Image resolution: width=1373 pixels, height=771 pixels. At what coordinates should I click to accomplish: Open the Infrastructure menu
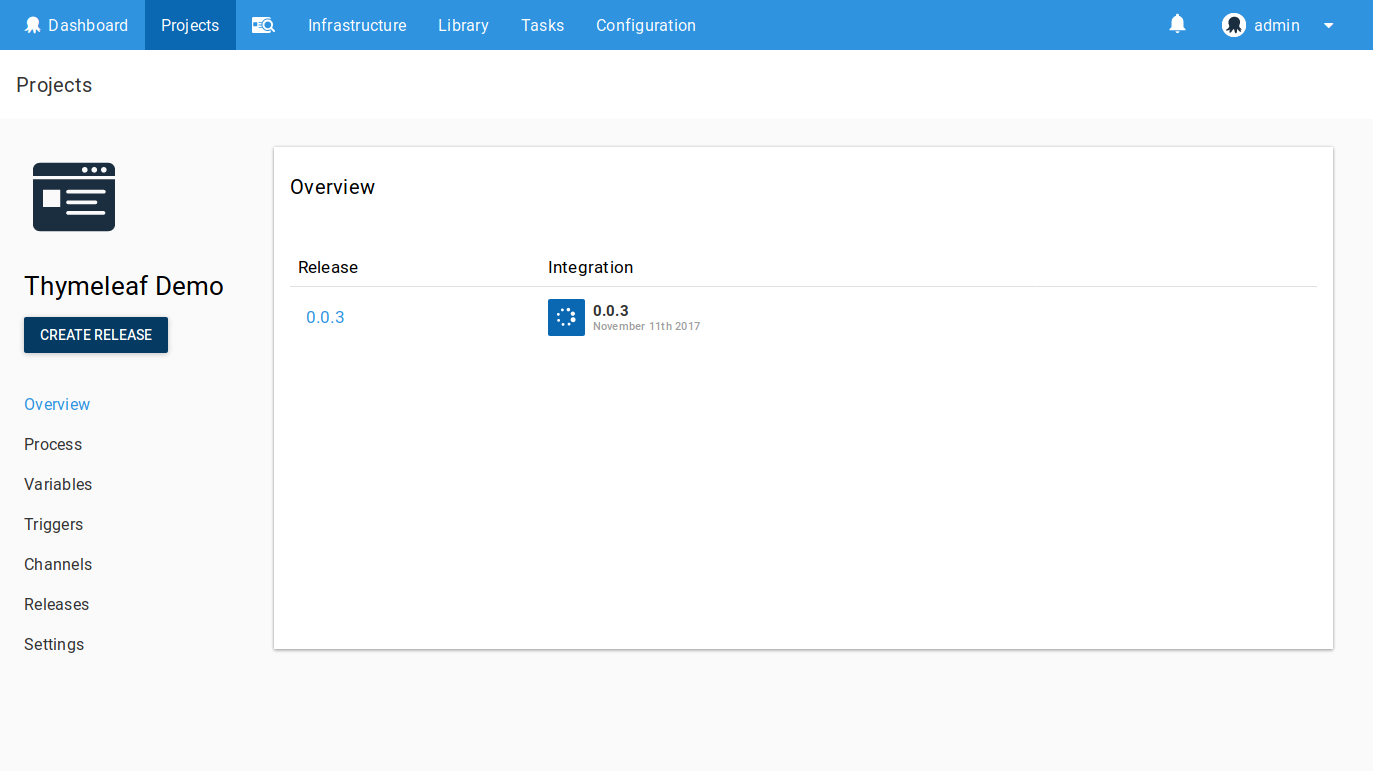tap(357, 25)
